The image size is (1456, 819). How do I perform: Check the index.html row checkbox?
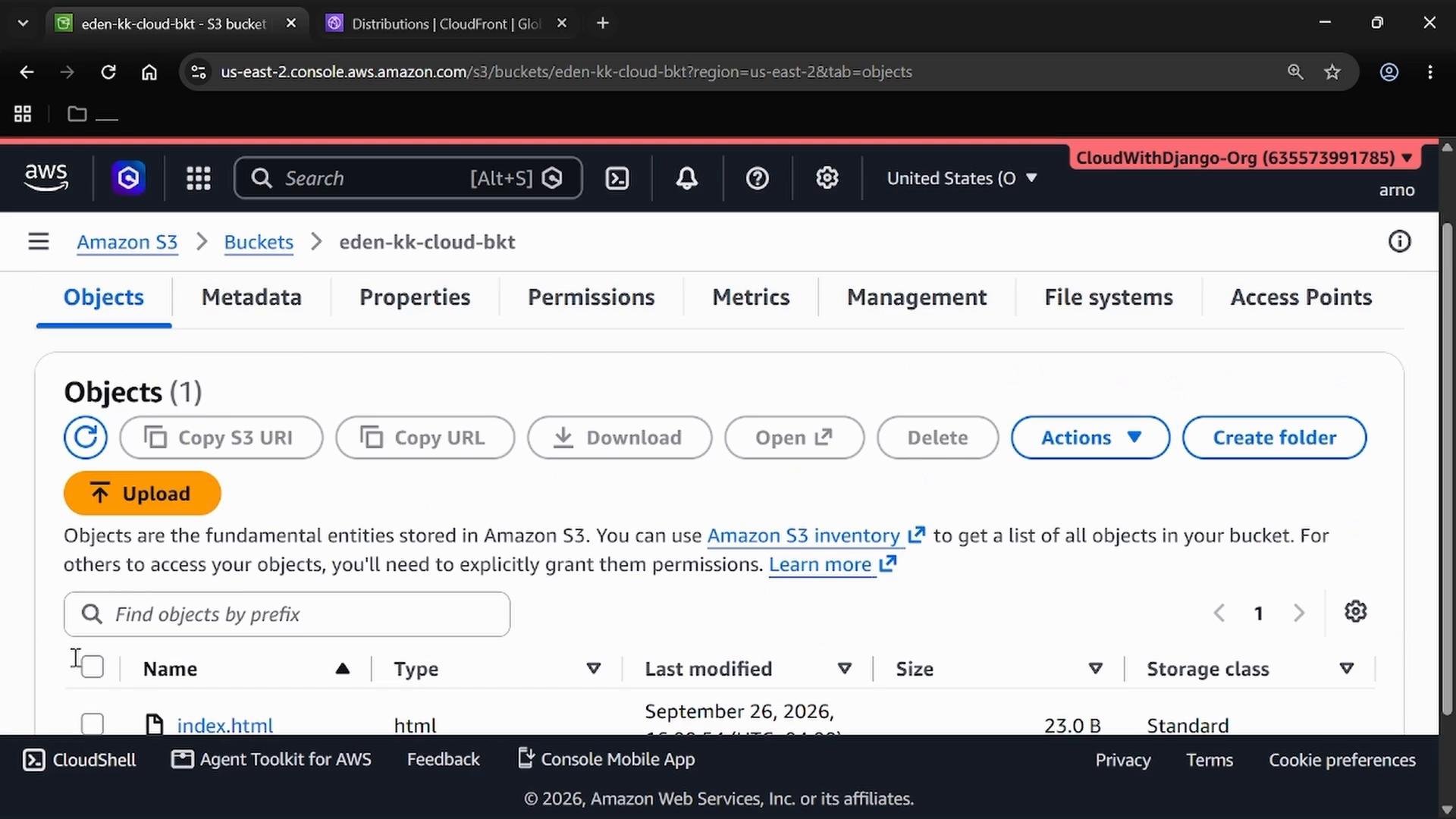click(x=93, y=724)
